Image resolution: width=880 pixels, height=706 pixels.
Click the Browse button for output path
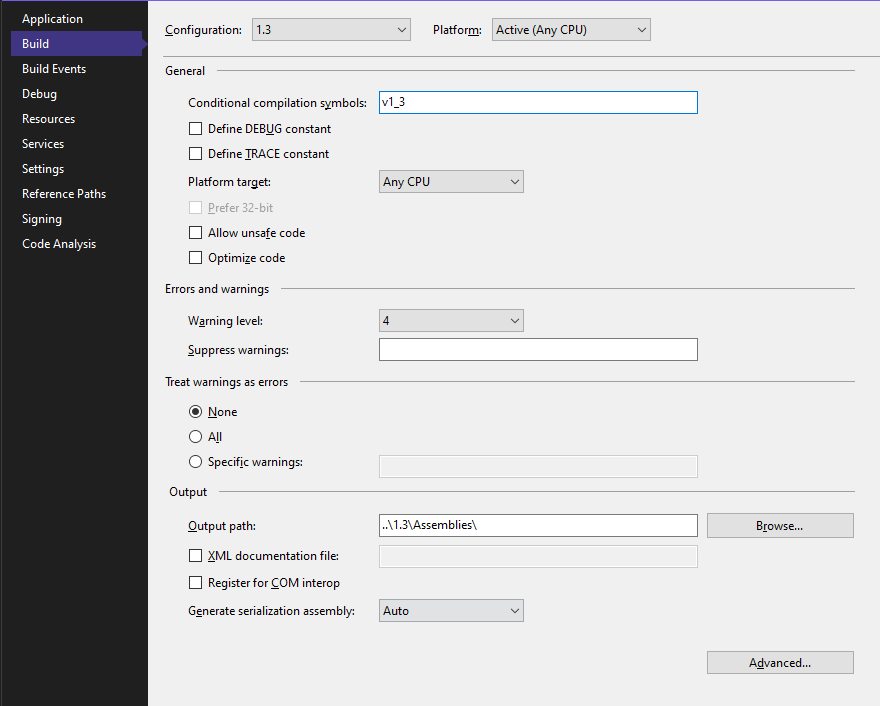[x=779, y=525]
